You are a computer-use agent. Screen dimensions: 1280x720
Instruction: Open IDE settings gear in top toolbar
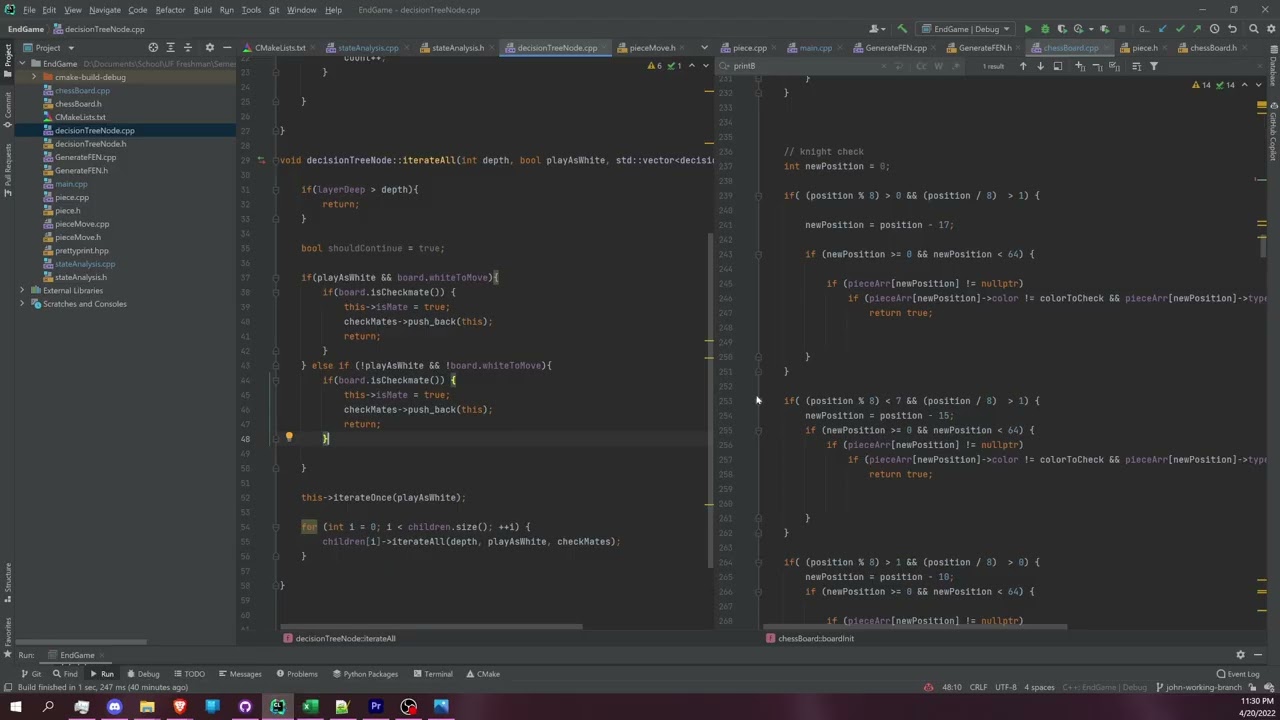tap(1270, 29)
